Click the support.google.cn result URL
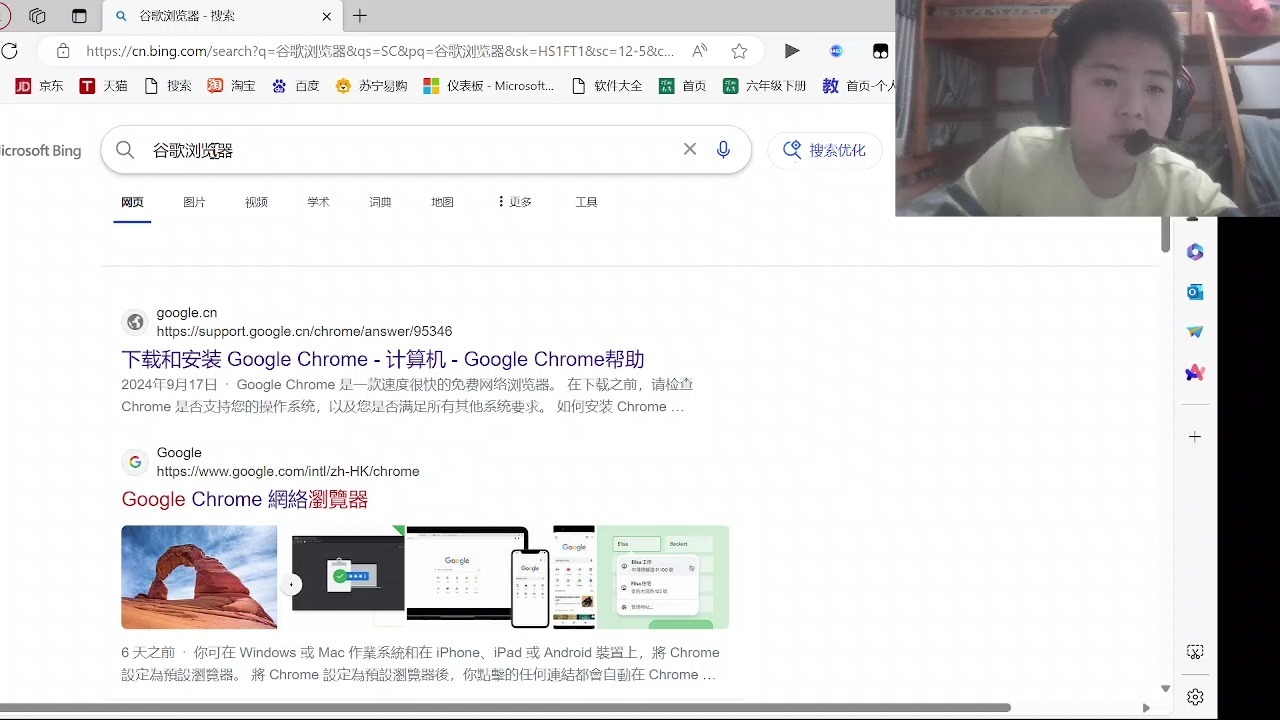The height and width of the screenshot is (720, 1280). pyautogui.click(x=304, y=331)
